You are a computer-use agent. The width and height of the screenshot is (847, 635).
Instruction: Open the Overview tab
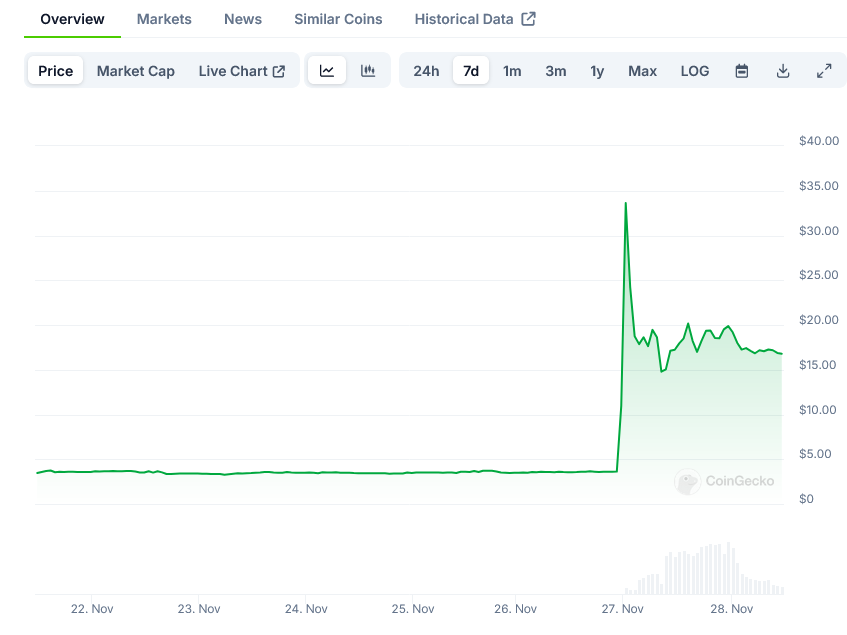click(72, 19)
